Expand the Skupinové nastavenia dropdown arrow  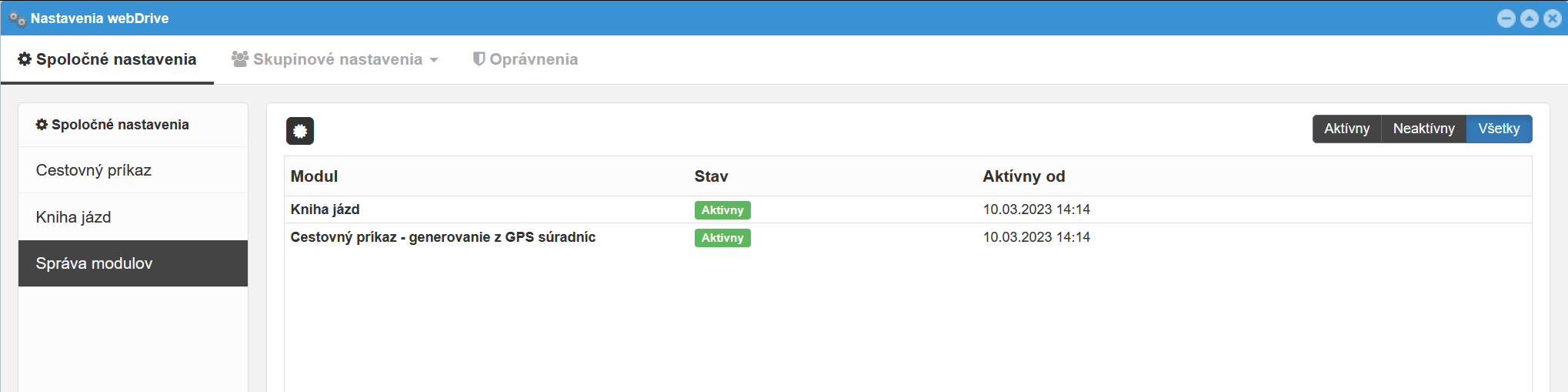[x=434, y=60]
